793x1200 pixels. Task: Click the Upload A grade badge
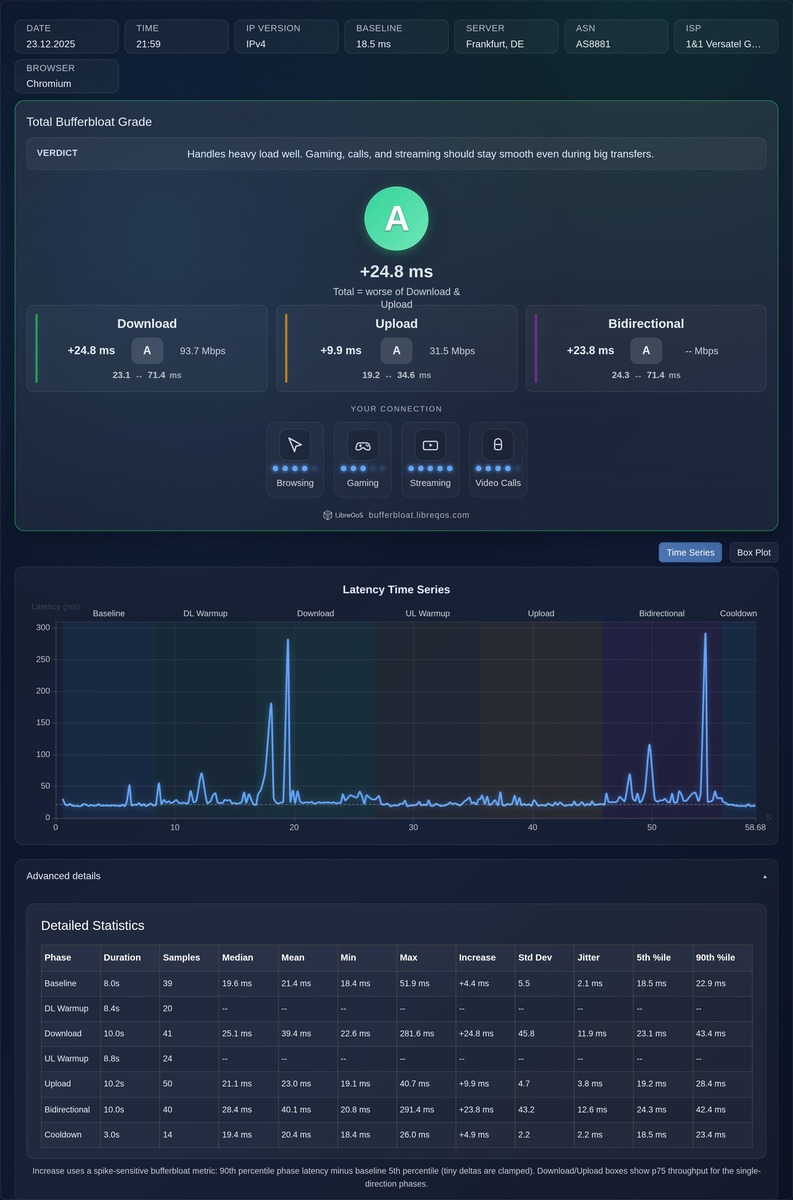[x=396, y=351]
